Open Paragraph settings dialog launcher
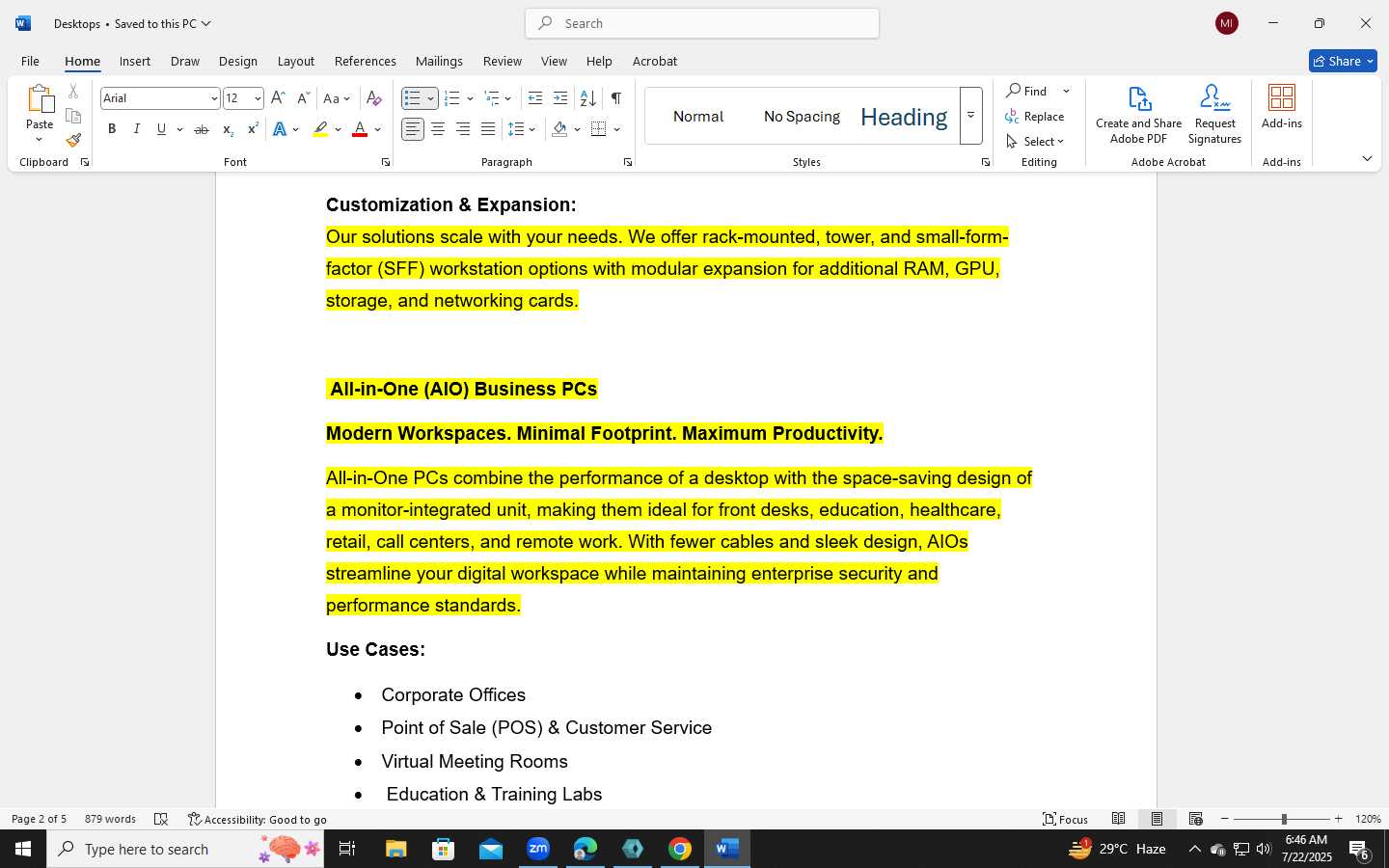Screen dimensions: 1389x868 pos(628,162)
